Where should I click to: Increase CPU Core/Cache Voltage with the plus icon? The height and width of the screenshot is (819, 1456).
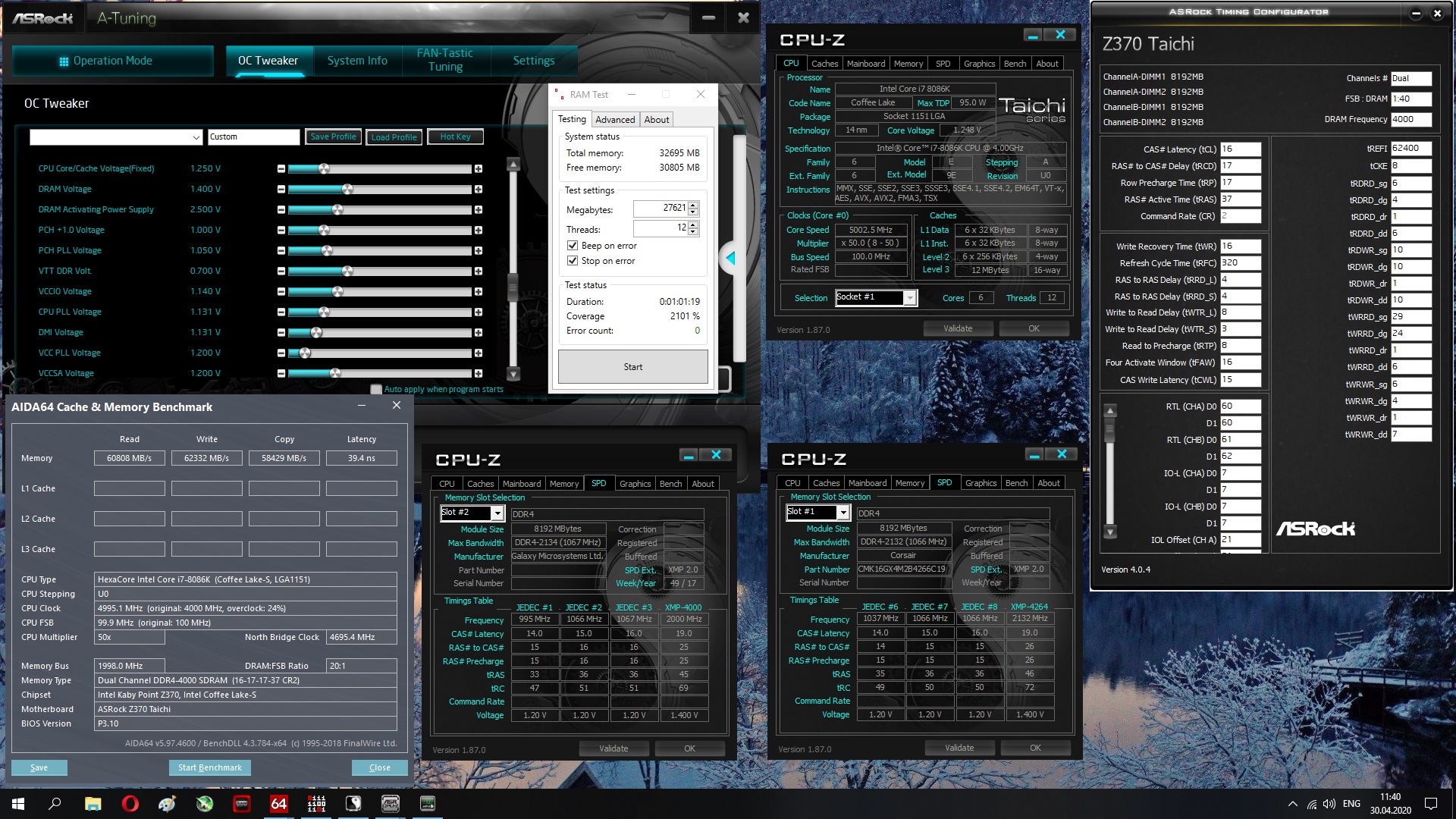pos(479,169)
